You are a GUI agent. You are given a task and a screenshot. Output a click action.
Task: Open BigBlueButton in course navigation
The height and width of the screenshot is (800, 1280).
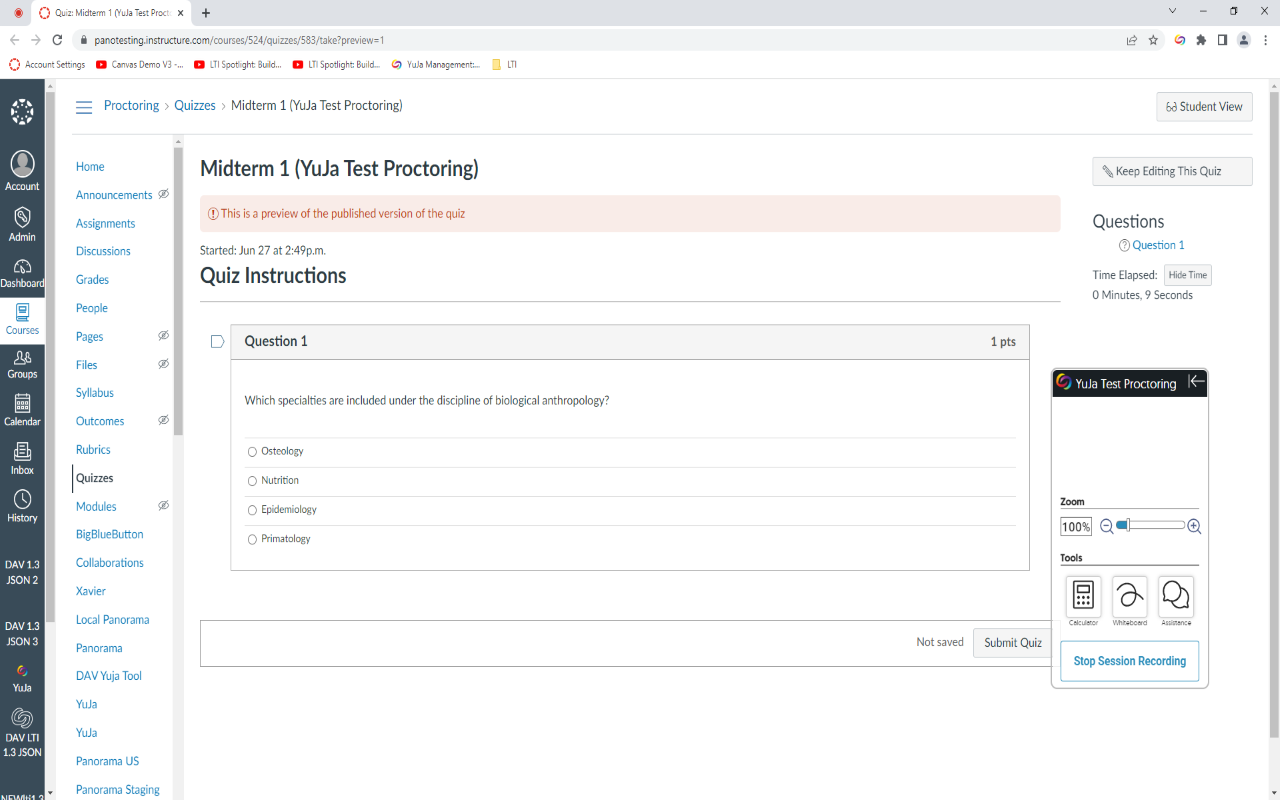point(110,534)
